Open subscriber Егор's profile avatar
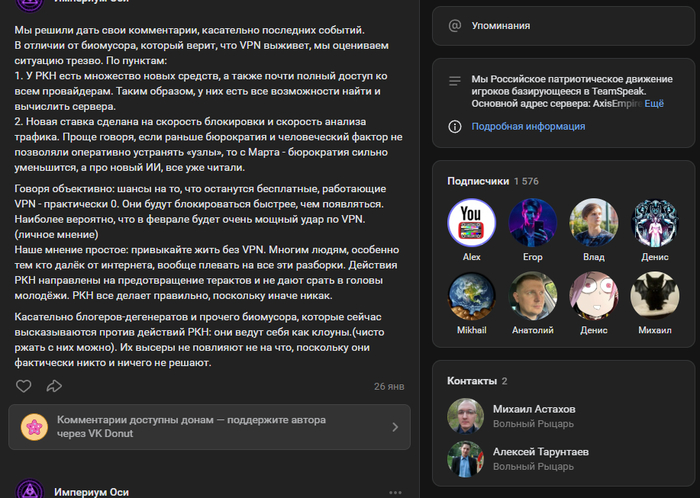The height and width of the screenshot is (498, 700). [533, 222]
